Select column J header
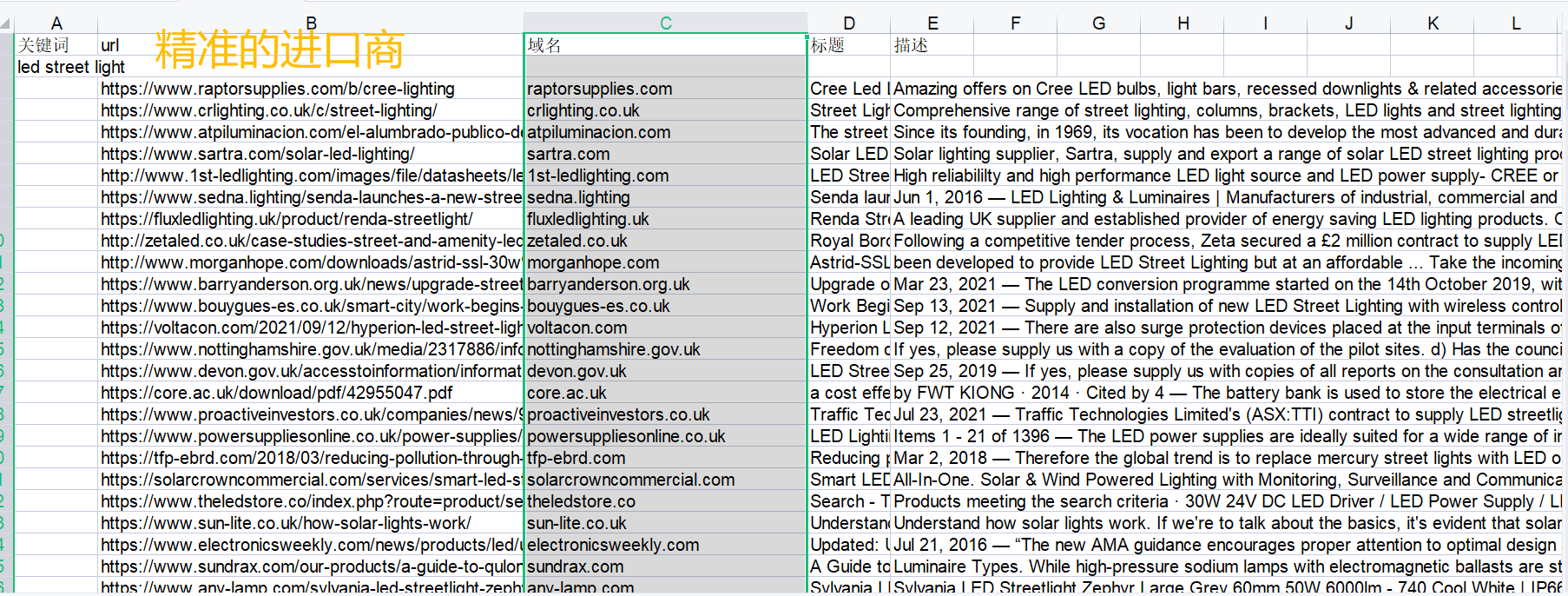 point(1349,23)
